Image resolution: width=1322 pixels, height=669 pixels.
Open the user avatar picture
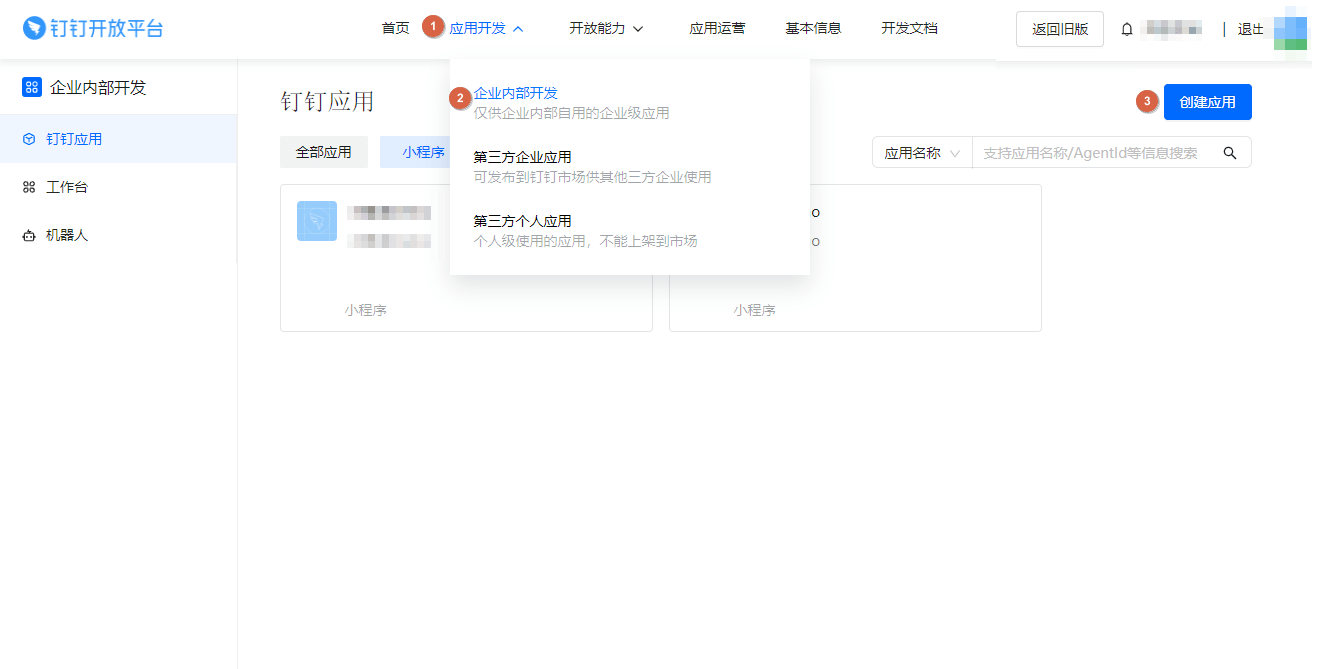pos(1290,29)
